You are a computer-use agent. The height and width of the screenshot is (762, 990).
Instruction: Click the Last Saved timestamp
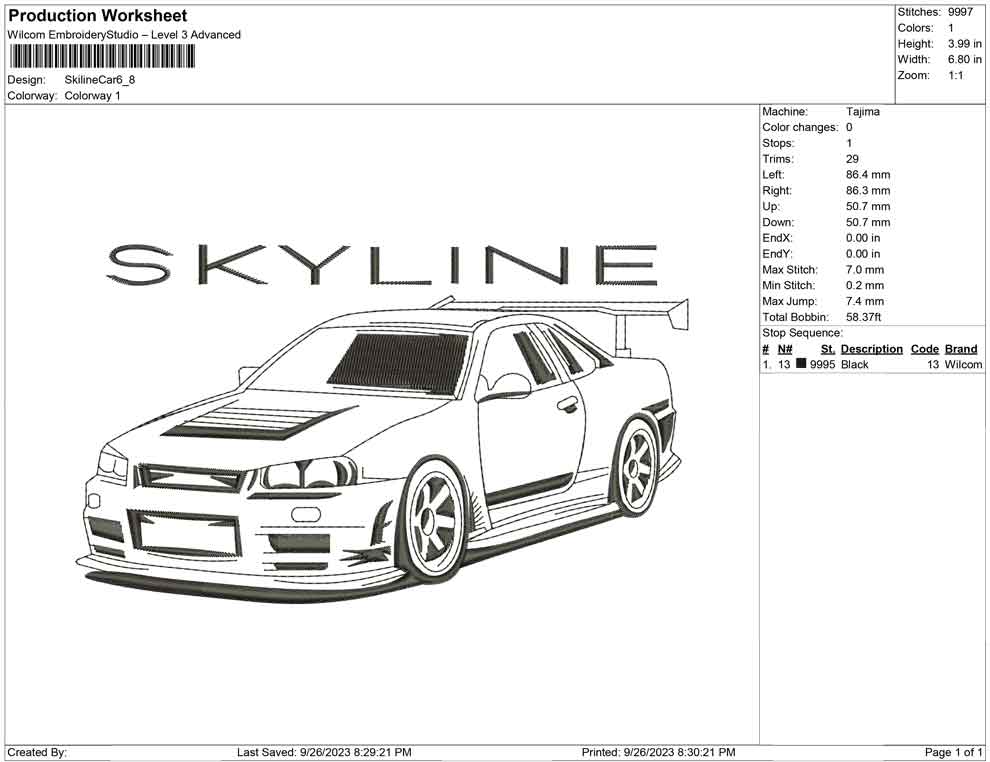click(x=324, y=753)
